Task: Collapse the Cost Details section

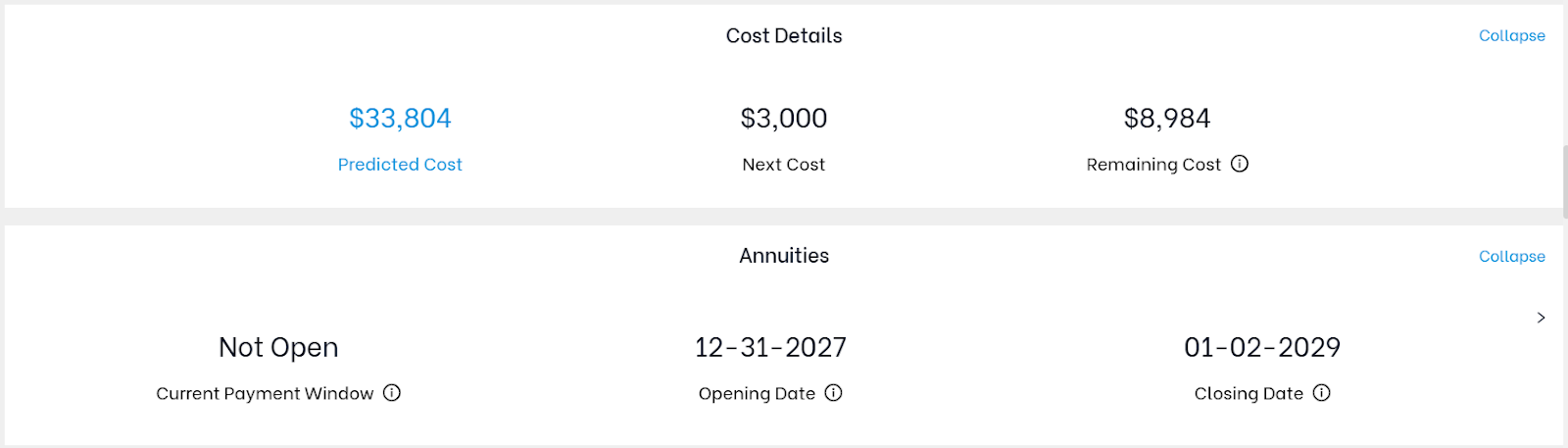Action: (1512, 35)
